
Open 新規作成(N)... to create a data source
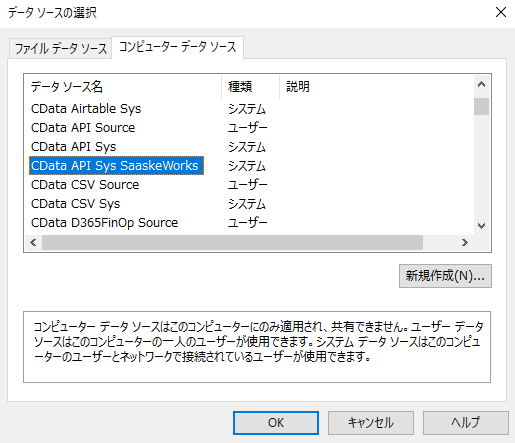[x=445, y=276]
